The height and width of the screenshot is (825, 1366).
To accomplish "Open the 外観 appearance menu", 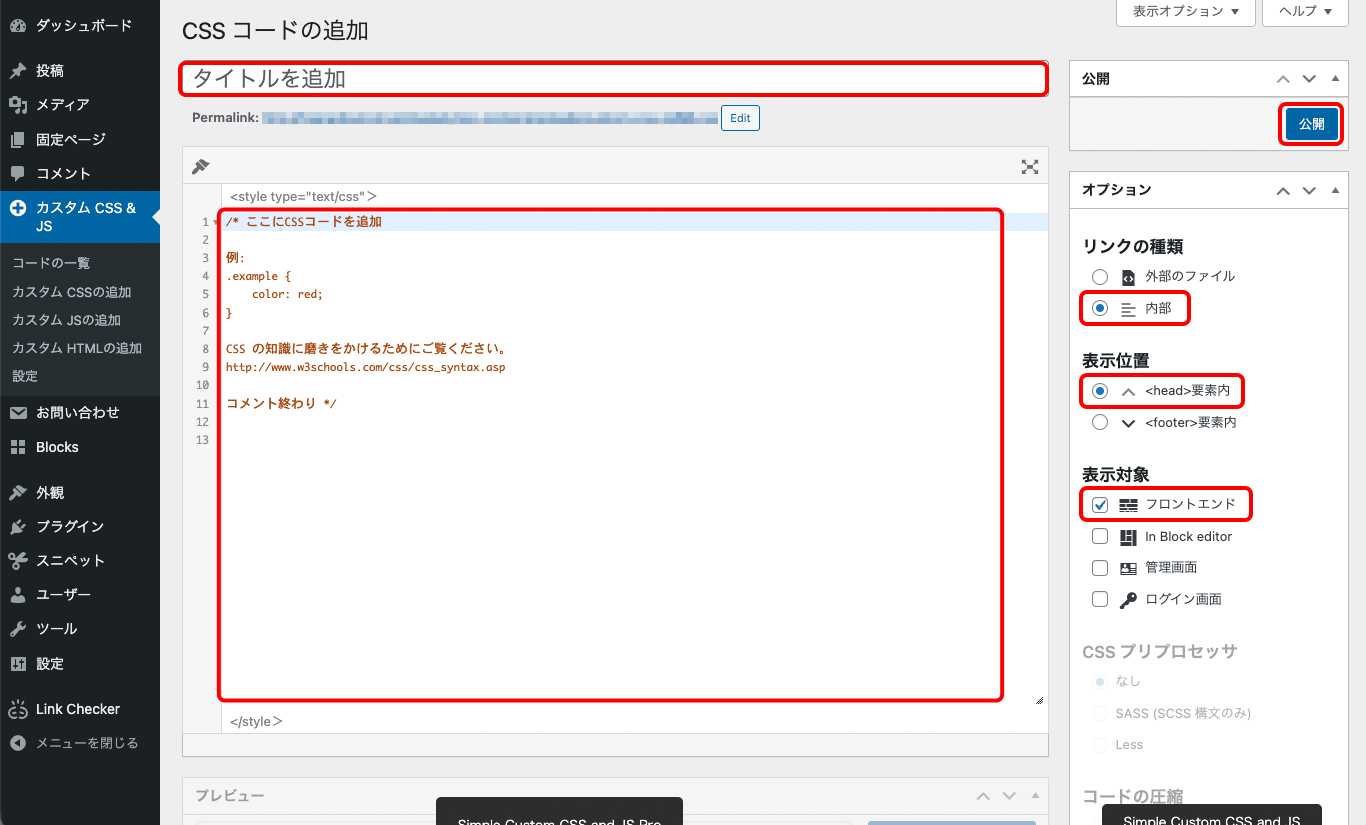I will 50,493.
